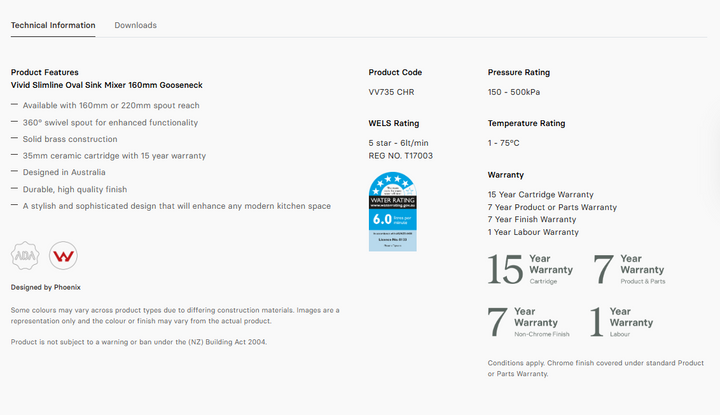Click the 7 Year Finish Warranty text line

click(x=532, y=219)
